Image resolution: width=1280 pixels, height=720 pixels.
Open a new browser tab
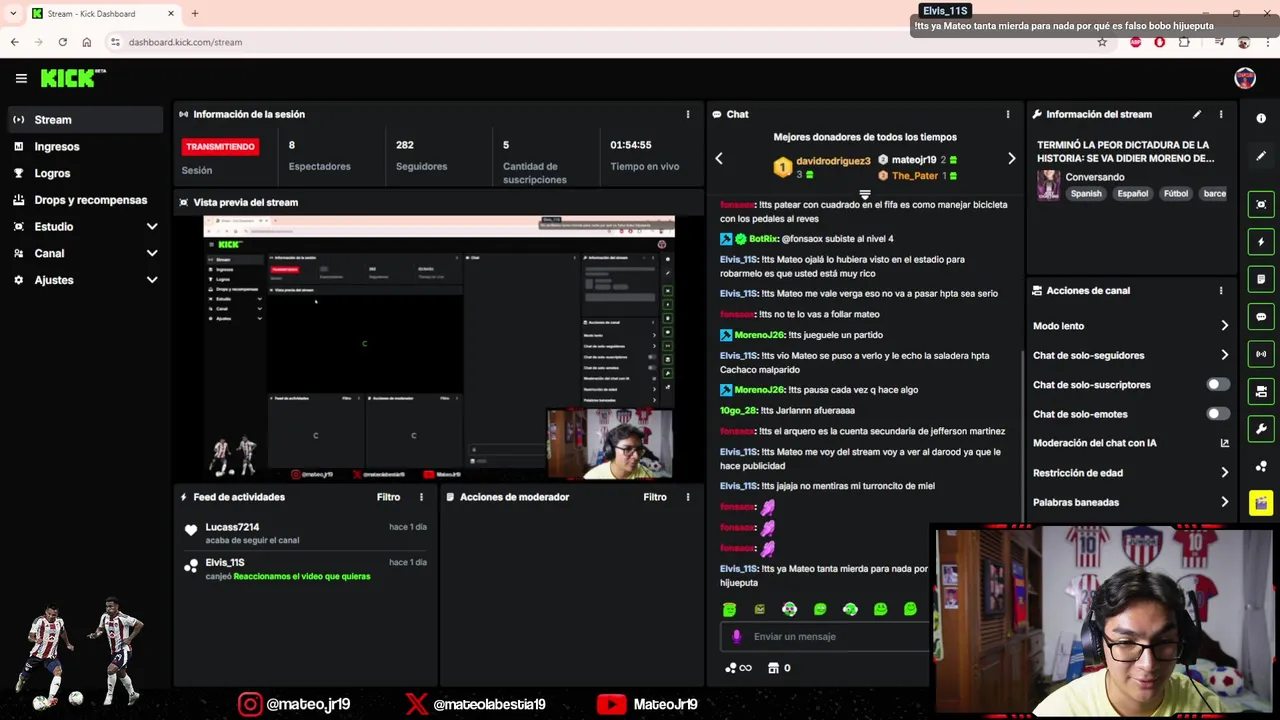coord(195,14)
